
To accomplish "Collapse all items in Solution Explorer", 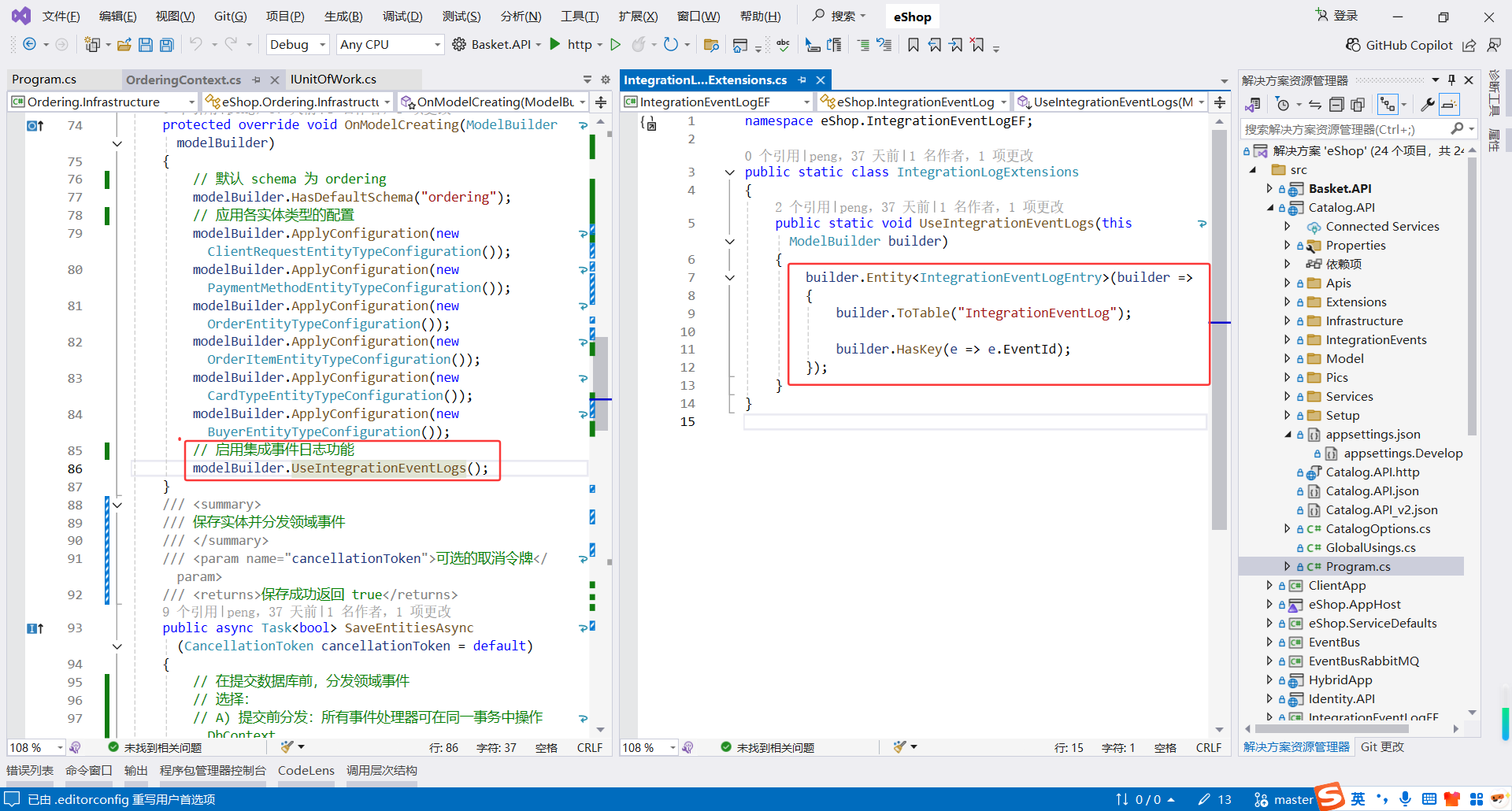I will point(1336,105).
